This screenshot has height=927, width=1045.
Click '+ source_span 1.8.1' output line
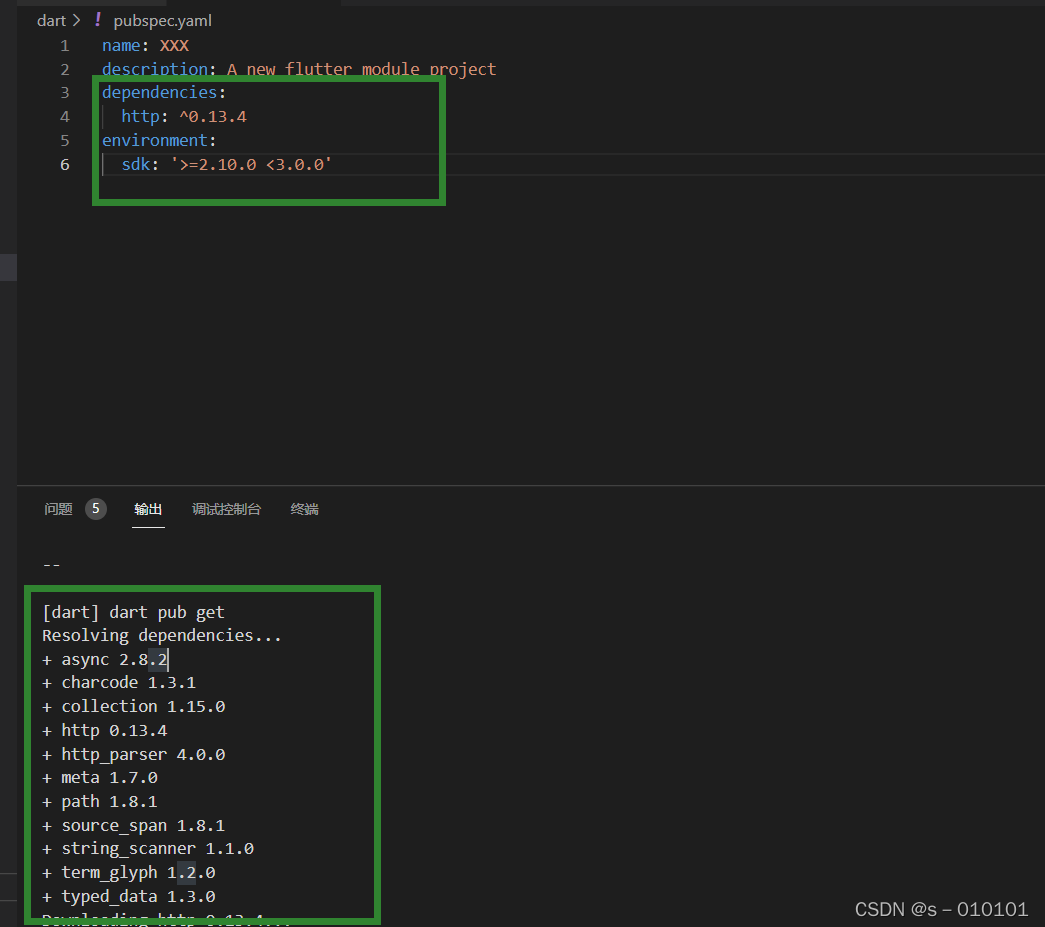coord(133,826)
